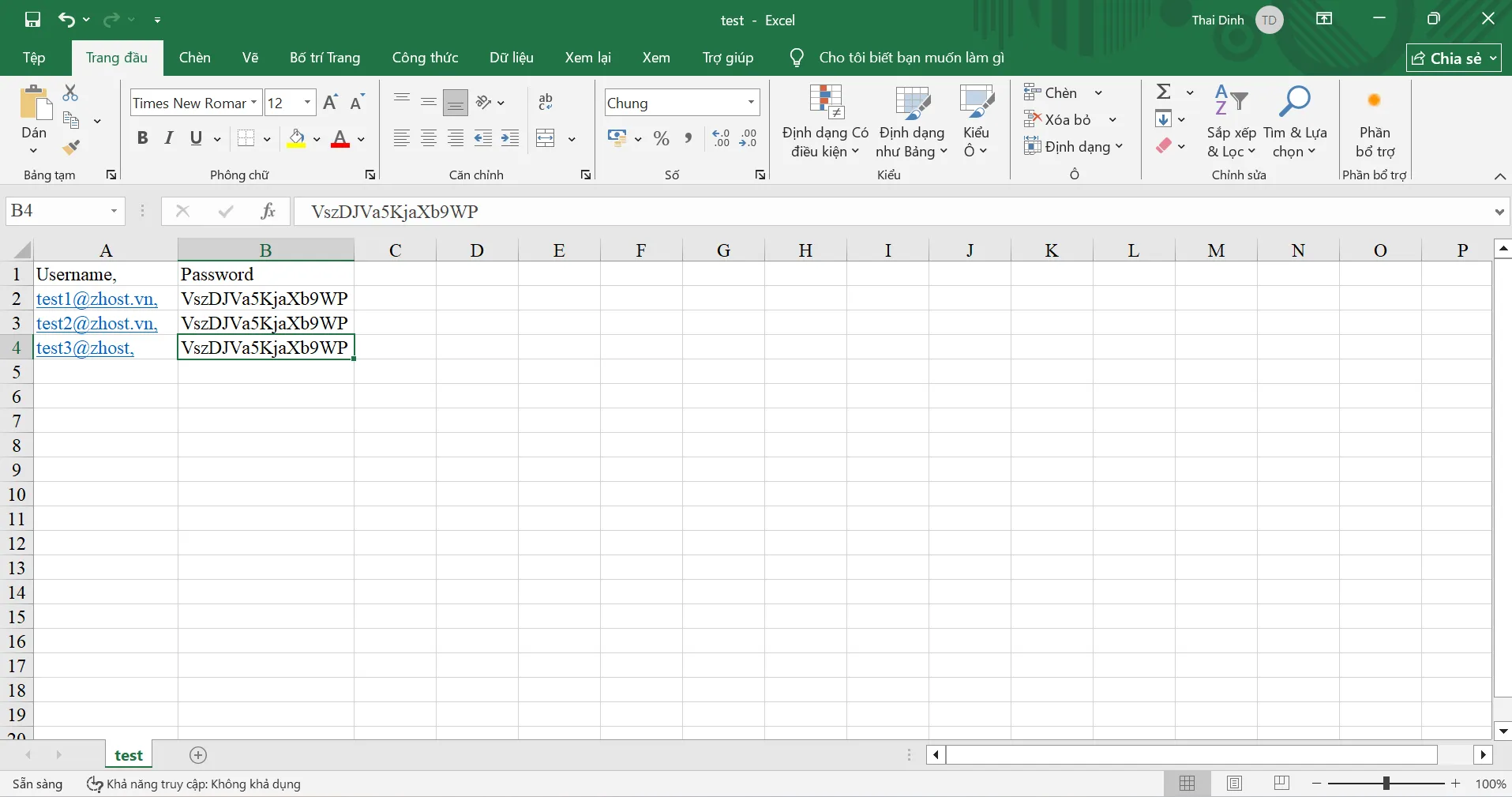Click the Wrap Text icon
The height and width of the screenshot is (797, 1512).
click(x=546, y=102)
